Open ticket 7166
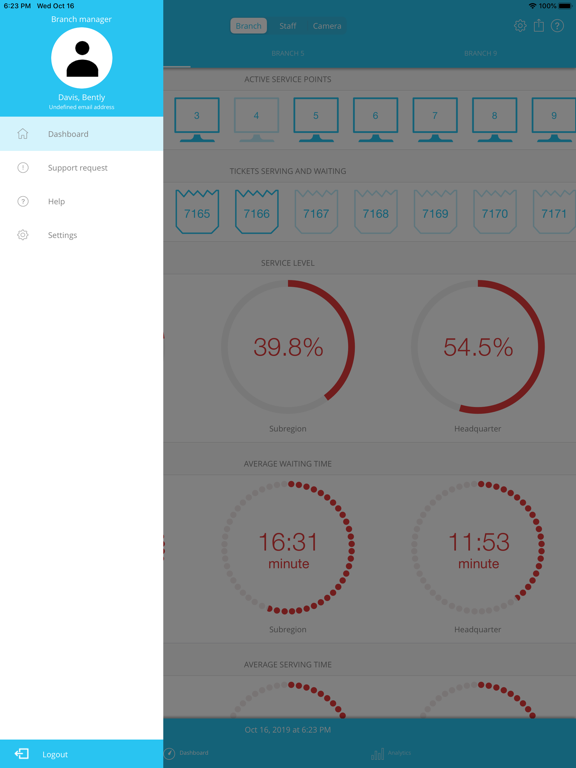Screen dimensions: 576x768 click(257, 212)
